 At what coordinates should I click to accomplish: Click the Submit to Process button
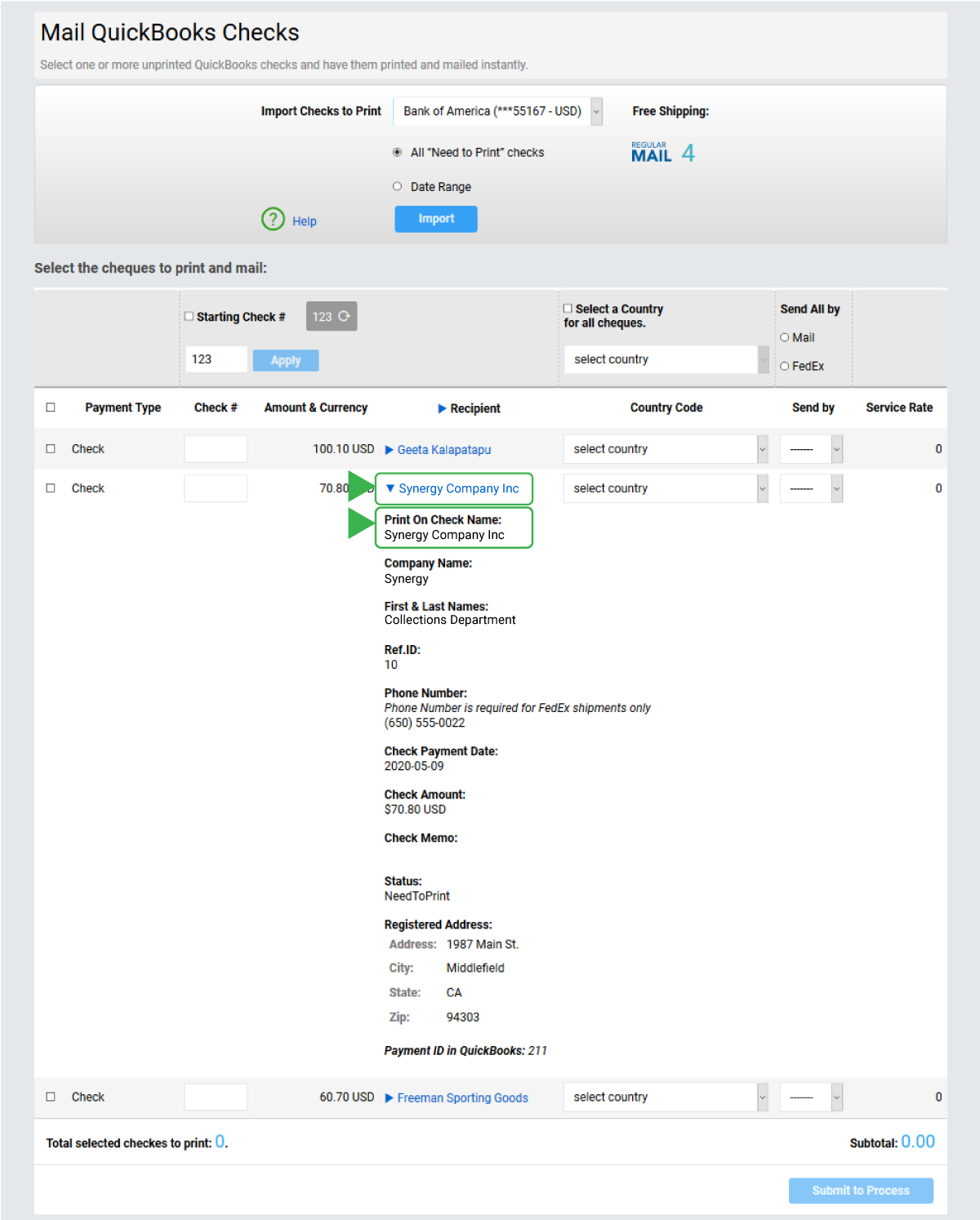tap(861, 1191)
